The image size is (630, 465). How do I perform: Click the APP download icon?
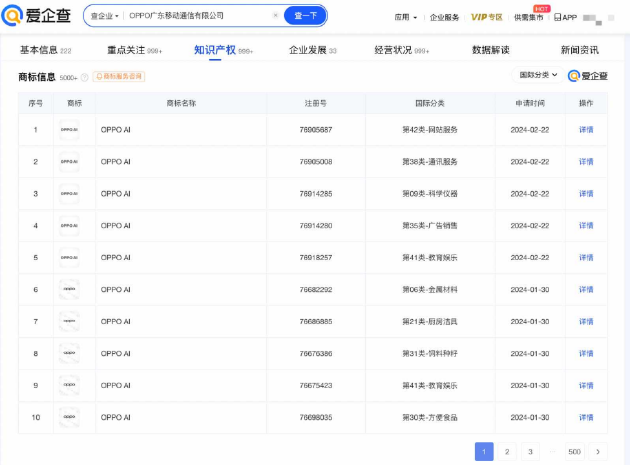[x=565, y=17]
